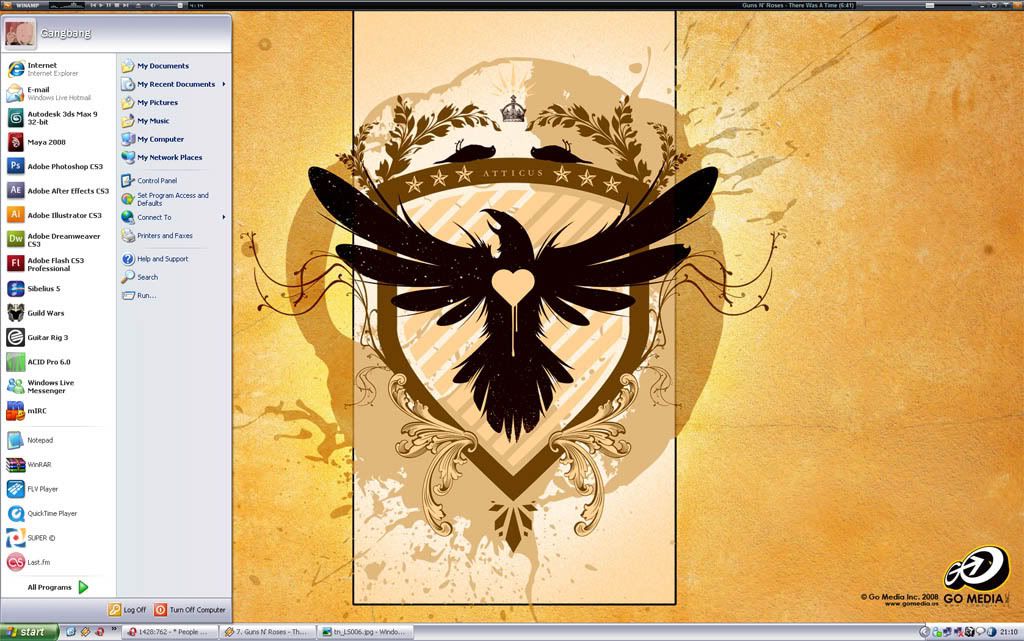Screen dimensions: 1024x641
Task: Switch to '7. Guns N' Roses' taskbar window
Action: (x=266, y=632)
